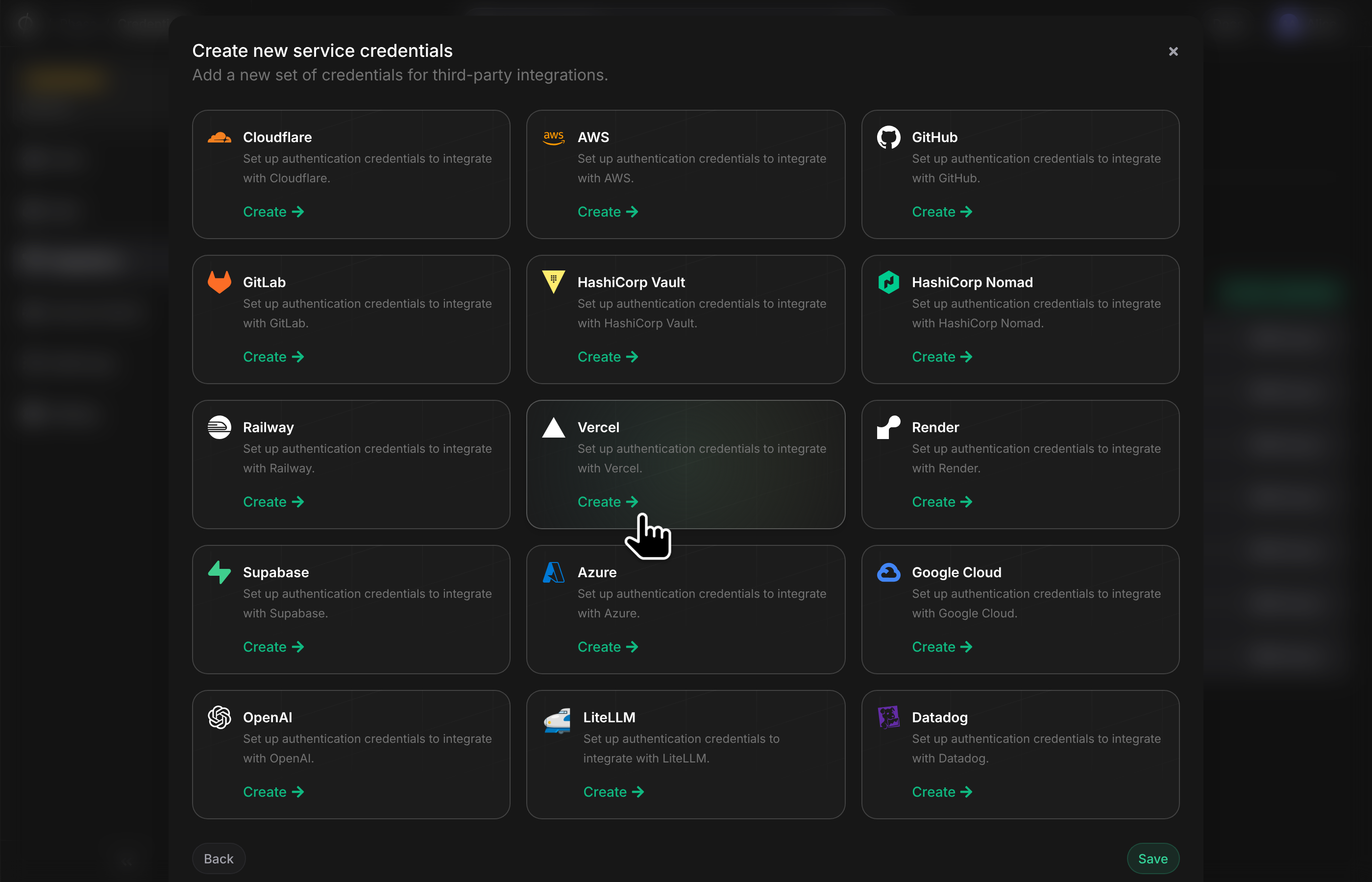The image size is (1372, 882).
Task: Click the Google Cloud logo icon
Action: tap(889, 572)
